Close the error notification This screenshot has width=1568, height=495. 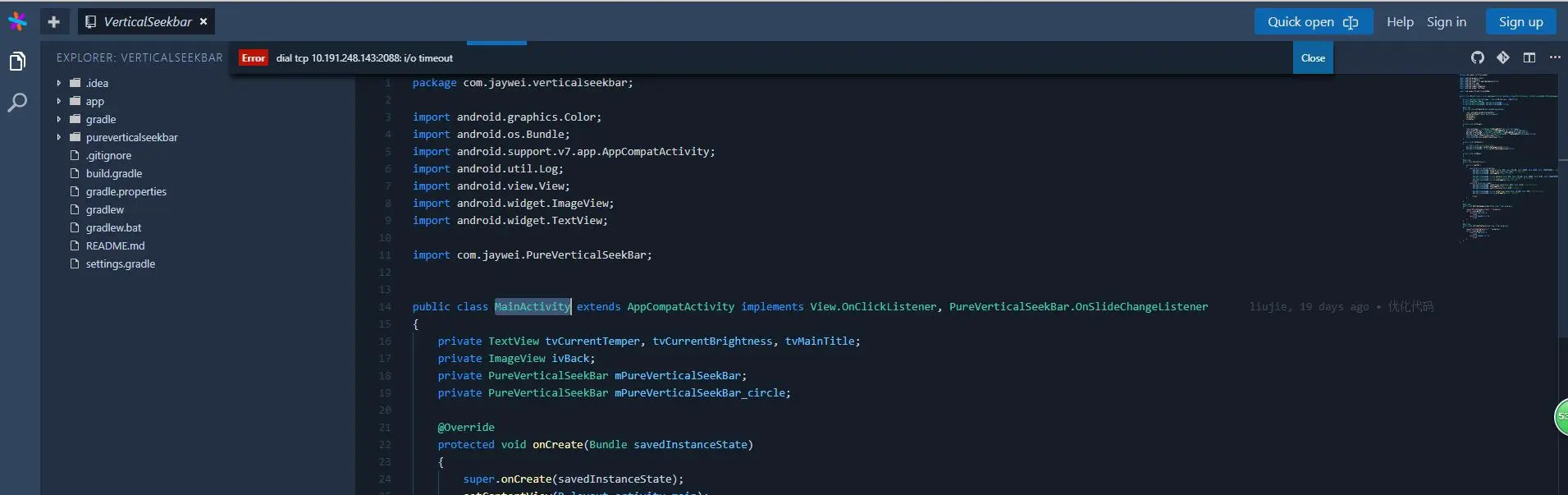pyautogui.click(x=1313, y=58)
